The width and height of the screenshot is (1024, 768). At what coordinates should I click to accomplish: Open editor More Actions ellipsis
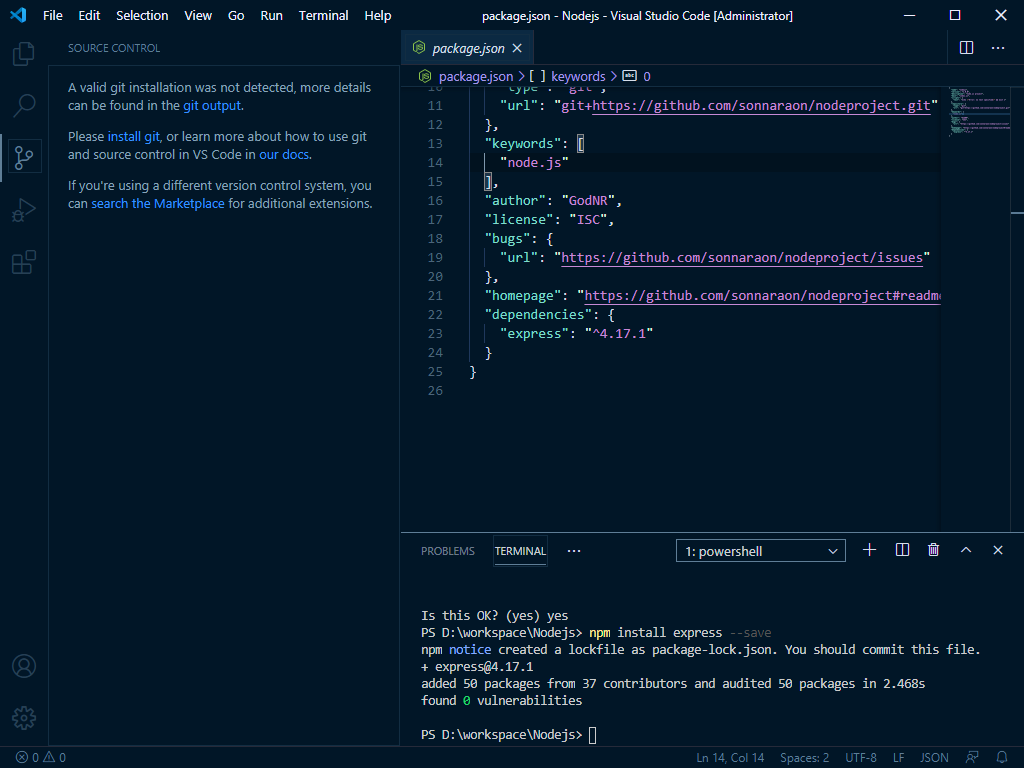pyautogui.click(x=998, y=48)
